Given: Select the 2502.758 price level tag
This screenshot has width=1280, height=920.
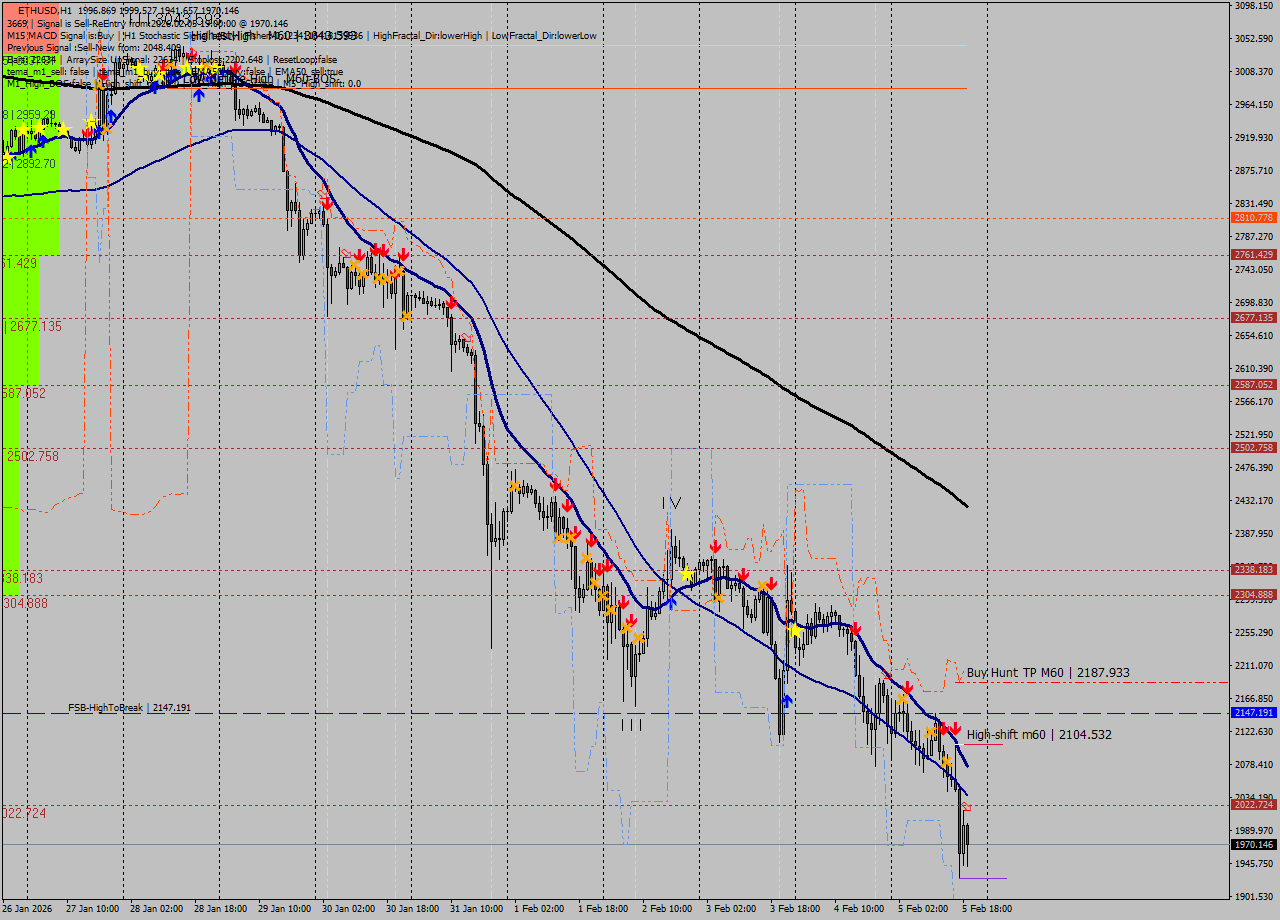Looking at the screenshot, I should click(1253, 448).
